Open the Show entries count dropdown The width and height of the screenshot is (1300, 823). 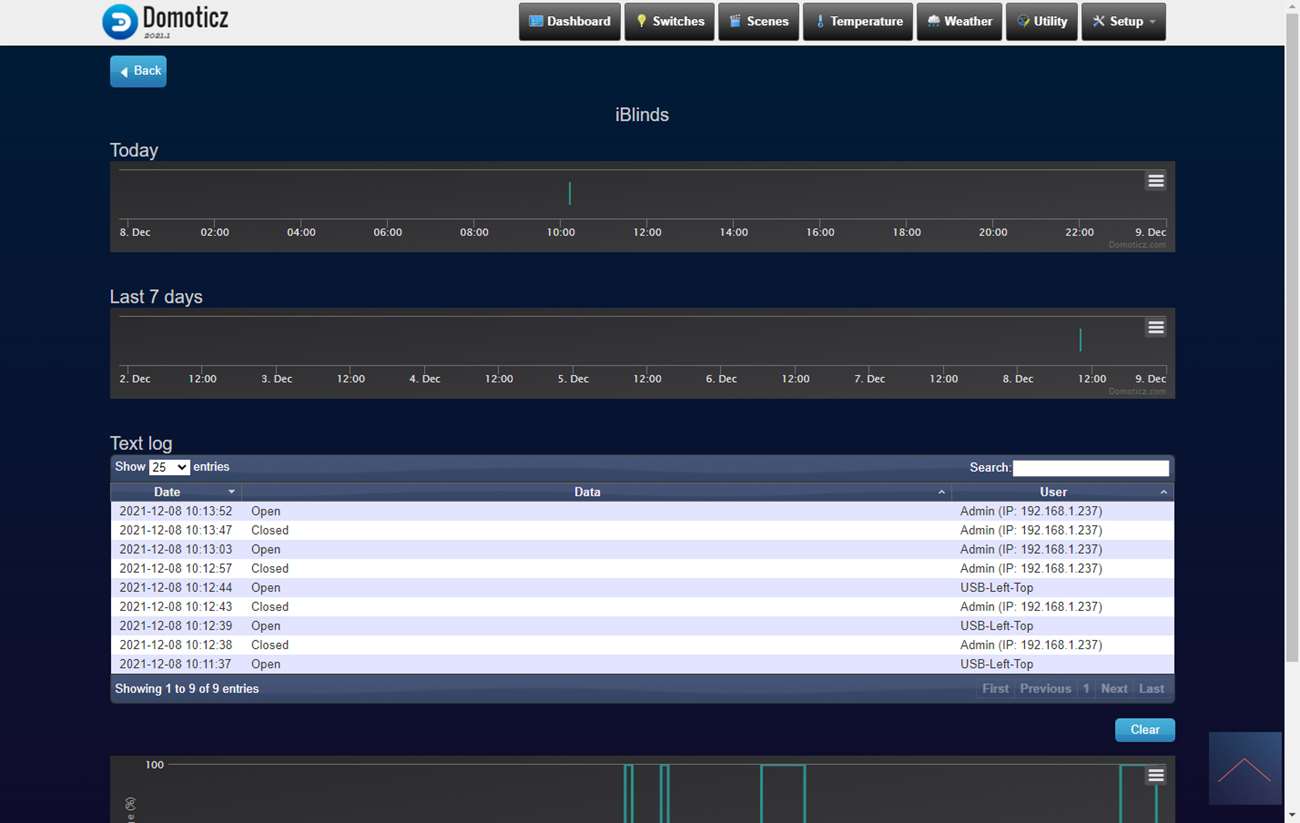(x=169, y=467)
